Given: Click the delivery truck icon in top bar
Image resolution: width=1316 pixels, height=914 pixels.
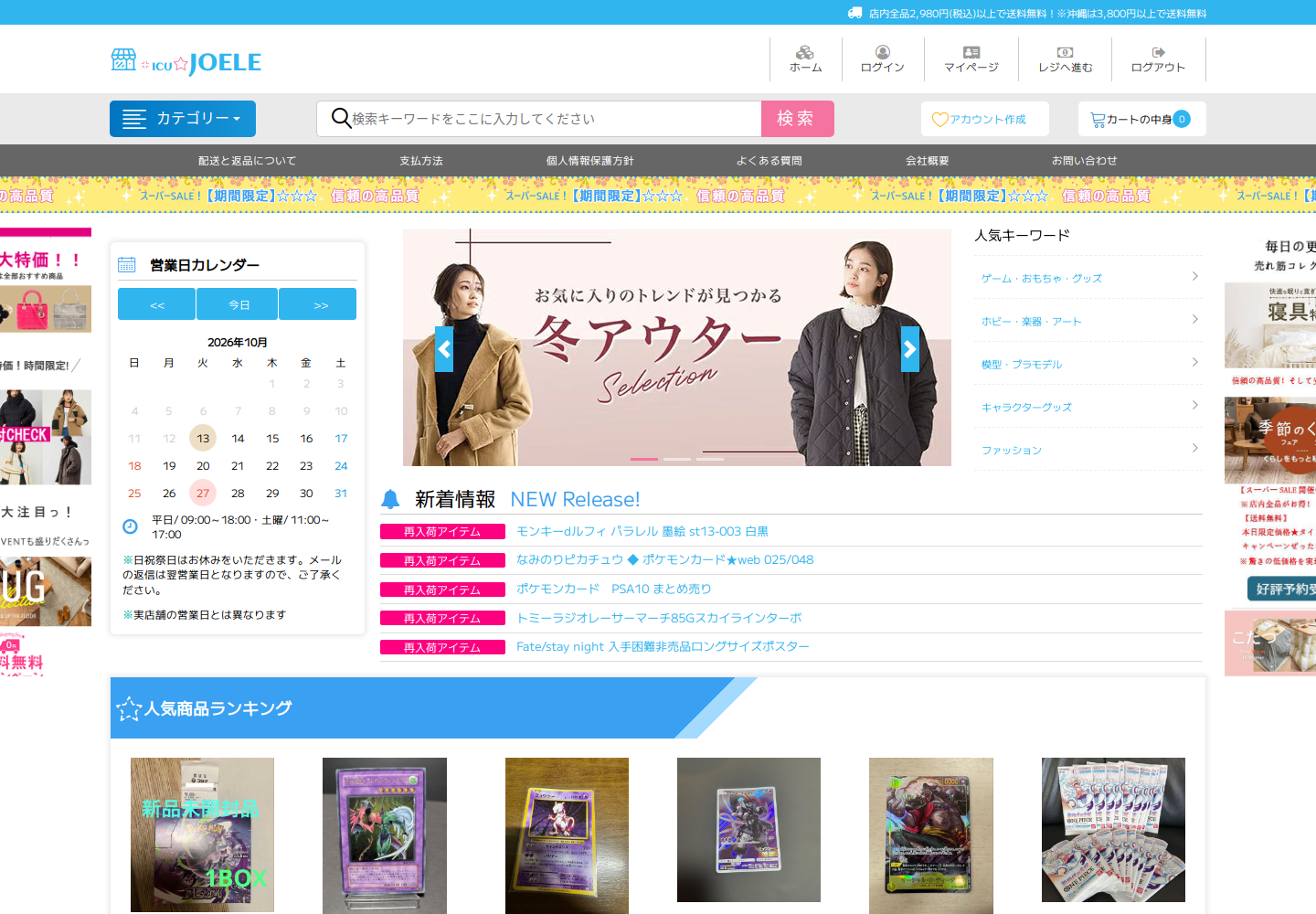Looking at the screenshot, I should [x=854, y=13].
